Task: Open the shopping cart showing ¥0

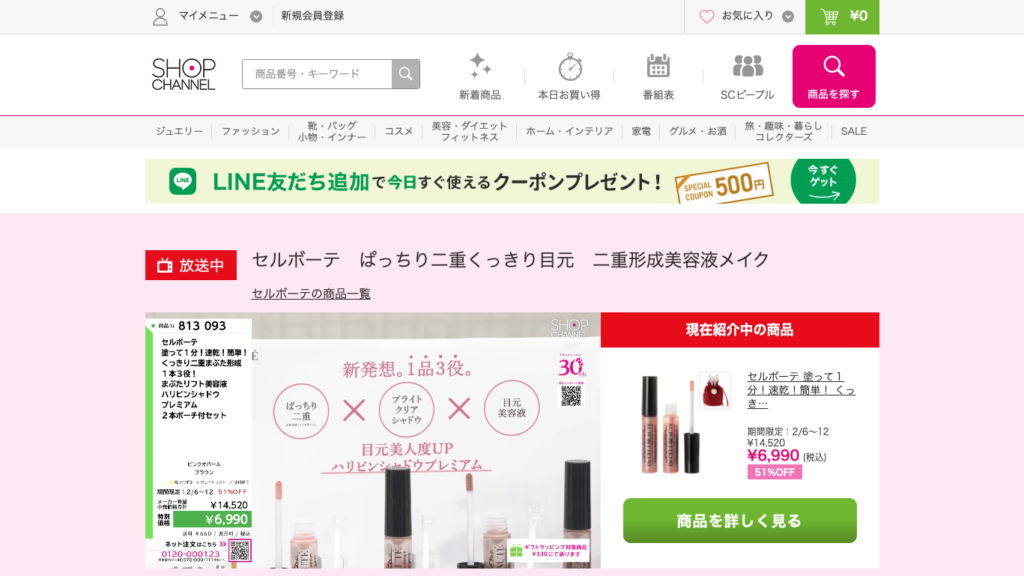Action: [842, 16]
